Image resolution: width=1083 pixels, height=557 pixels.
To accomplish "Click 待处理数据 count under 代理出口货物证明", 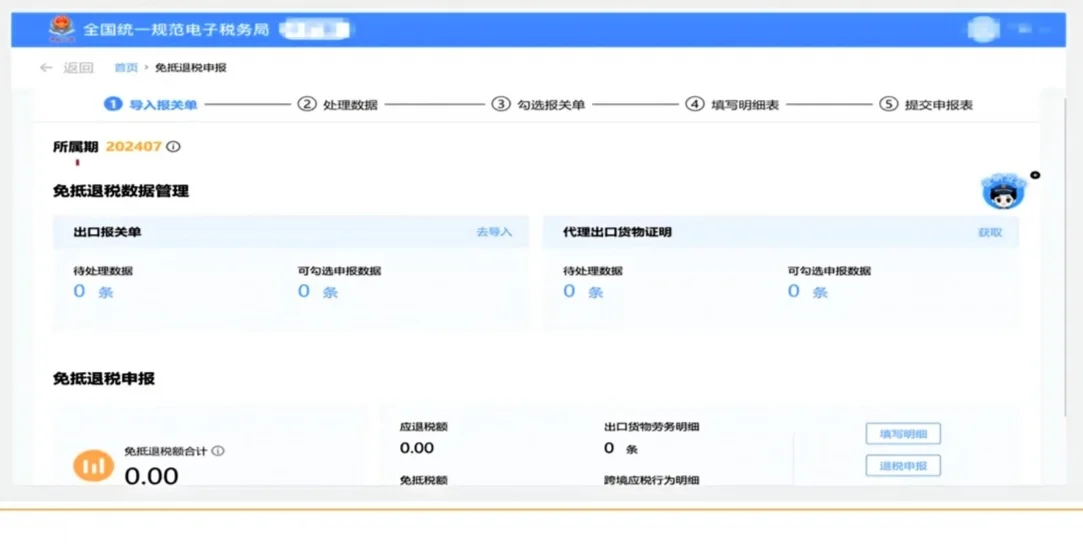I will pyautogui.click(x=583, y=292).
